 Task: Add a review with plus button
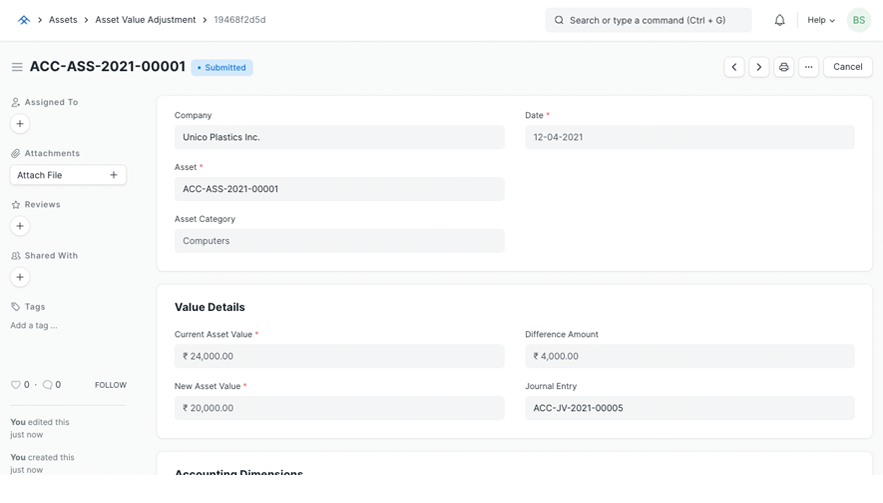[x=20, y=226]
